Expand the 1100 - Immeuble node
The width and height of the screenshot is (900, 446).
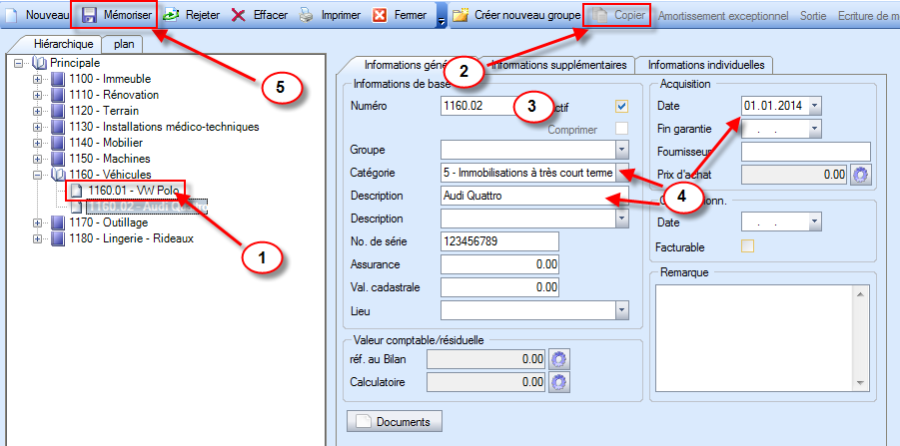pos(38,79)
